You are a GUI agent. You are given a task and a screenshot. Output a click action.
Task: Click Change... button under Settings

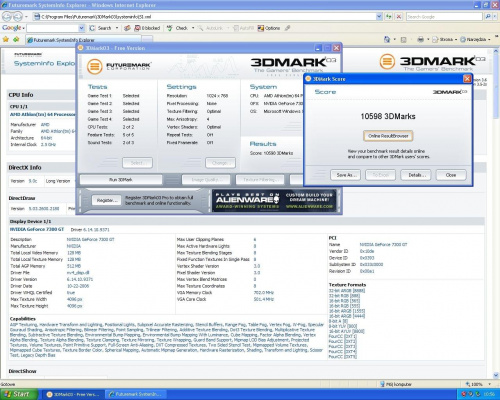(x=220, y=163)
